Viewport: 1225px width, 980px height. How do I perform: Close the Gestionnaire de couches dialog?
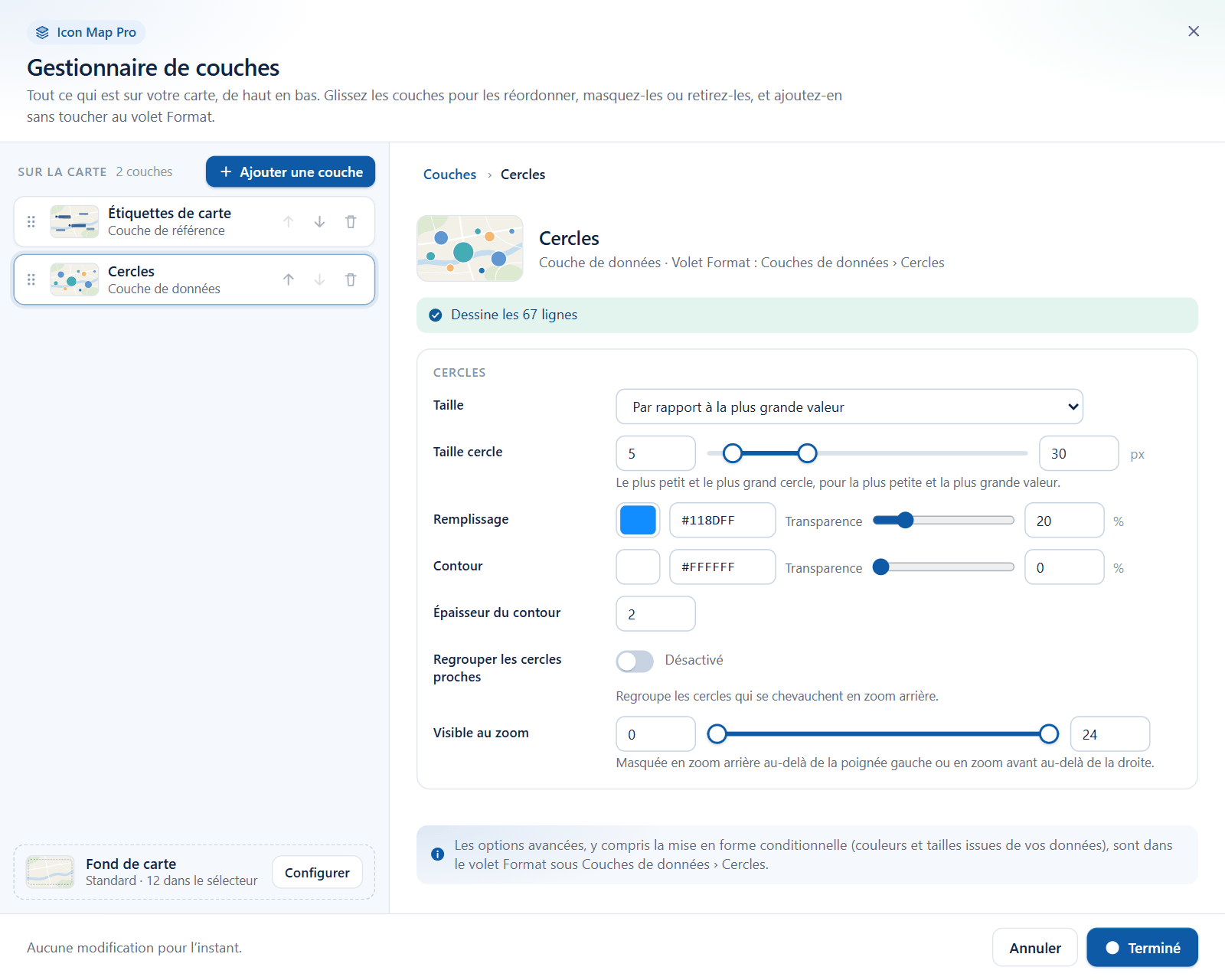(1194, 31)
